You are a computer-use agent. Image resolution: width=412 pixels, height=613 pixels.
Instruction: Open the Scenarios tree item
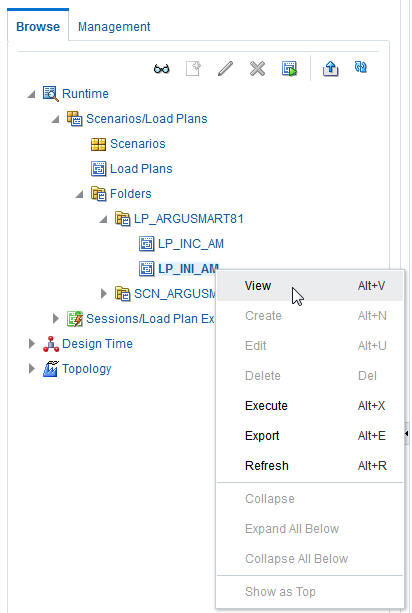(x=138, y=144)
